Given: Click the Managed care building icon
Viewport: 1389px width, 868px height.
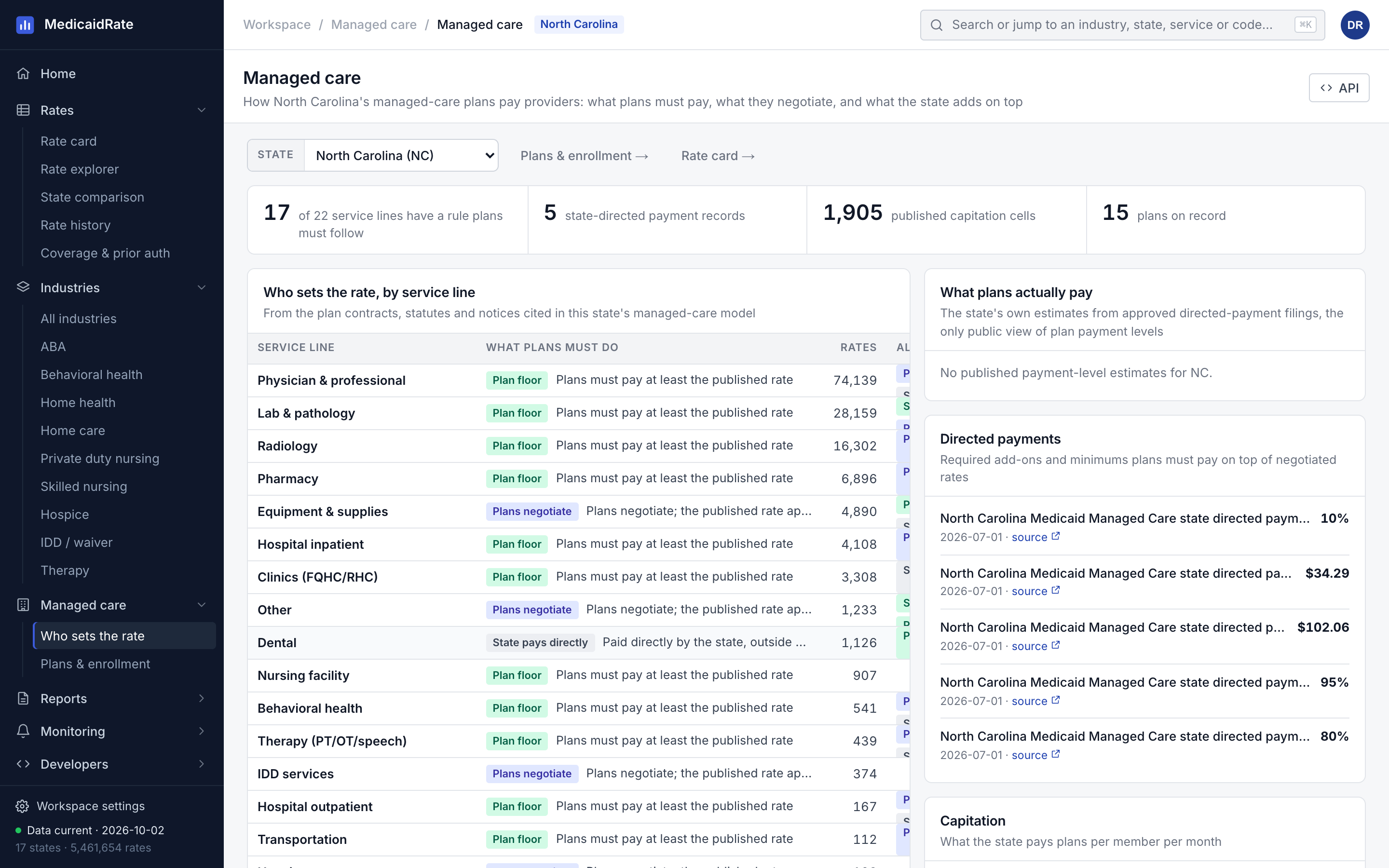Looking at the screenshot, I should pos(23,605).
